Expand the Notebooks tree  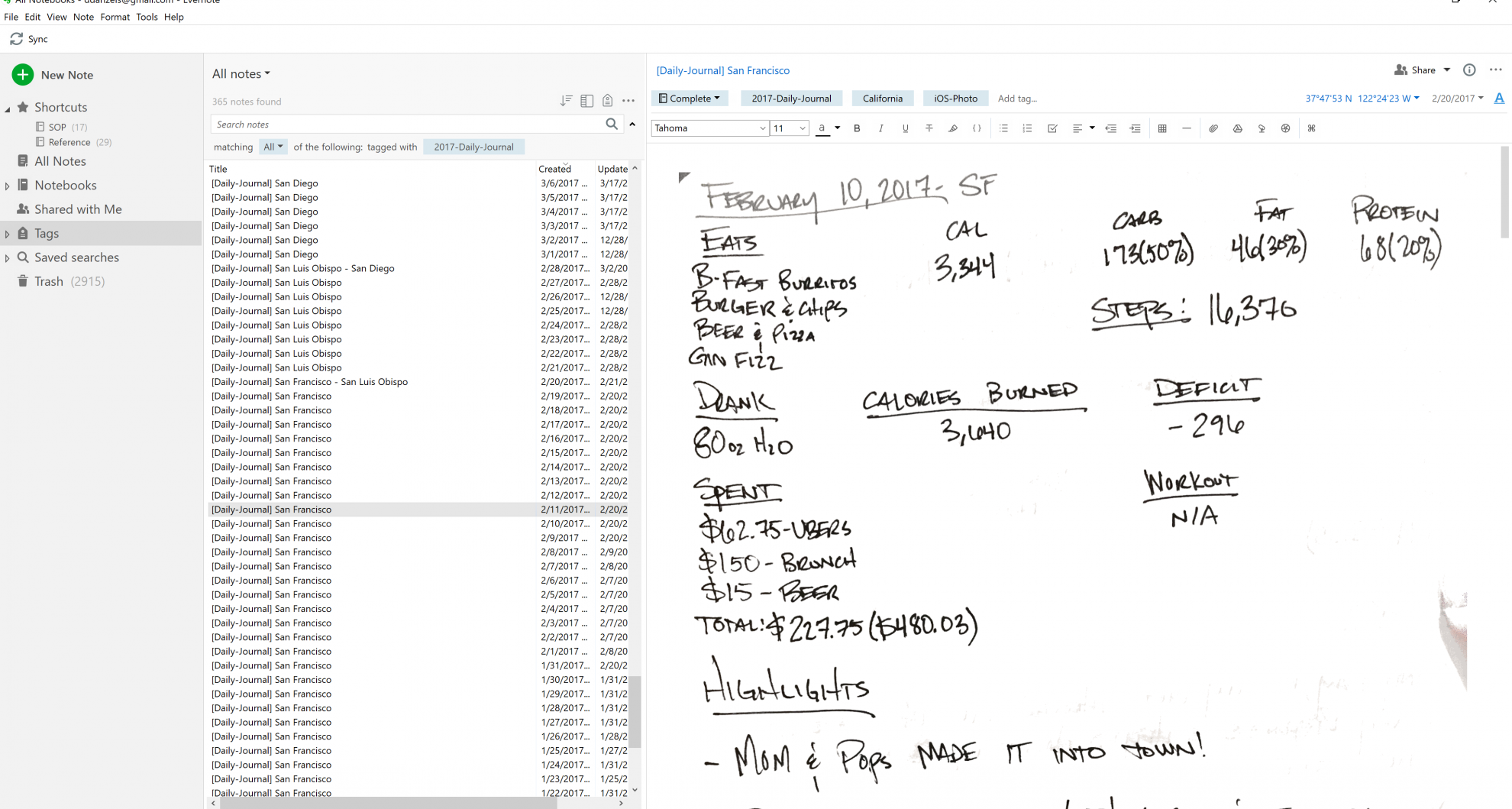click(8, 186)
